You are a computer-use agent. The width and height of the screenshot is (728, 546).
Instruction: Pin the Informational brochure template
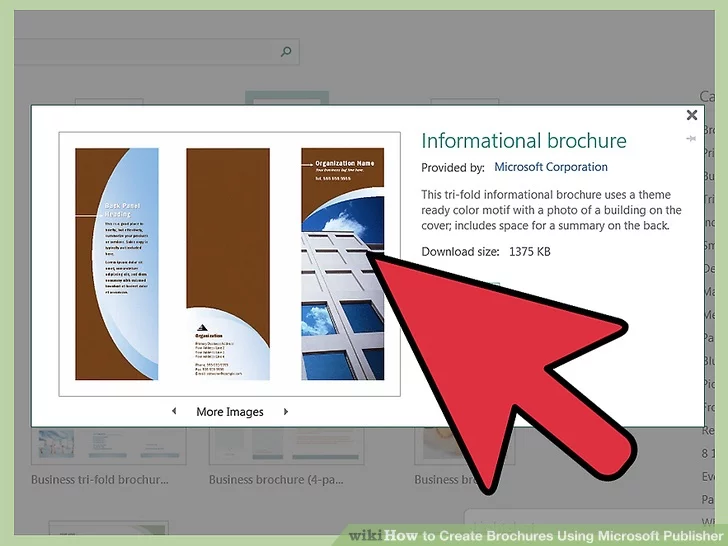[691, 139]
